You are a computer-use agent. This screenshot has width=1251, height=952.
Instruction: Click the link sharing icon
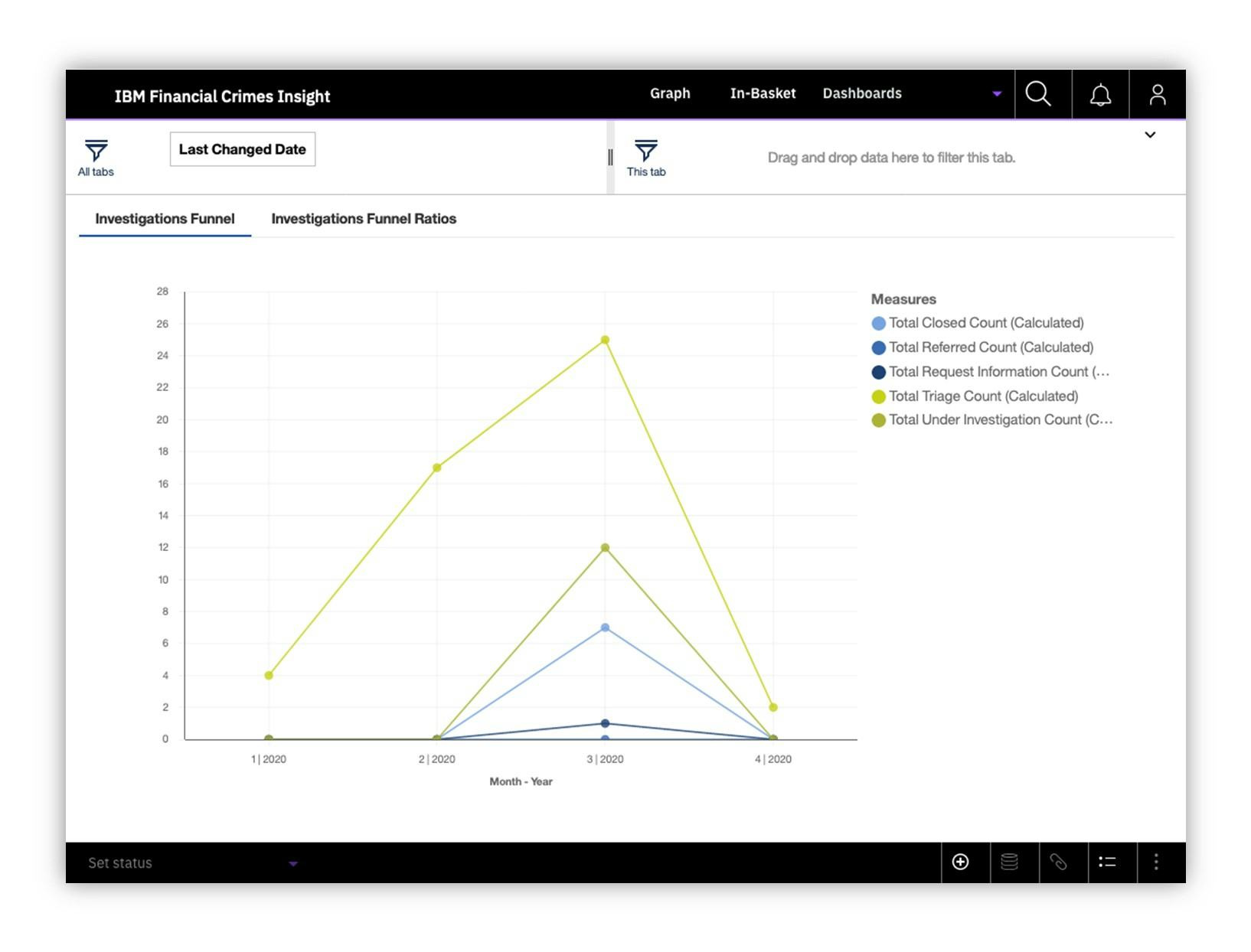point(1060,862)
